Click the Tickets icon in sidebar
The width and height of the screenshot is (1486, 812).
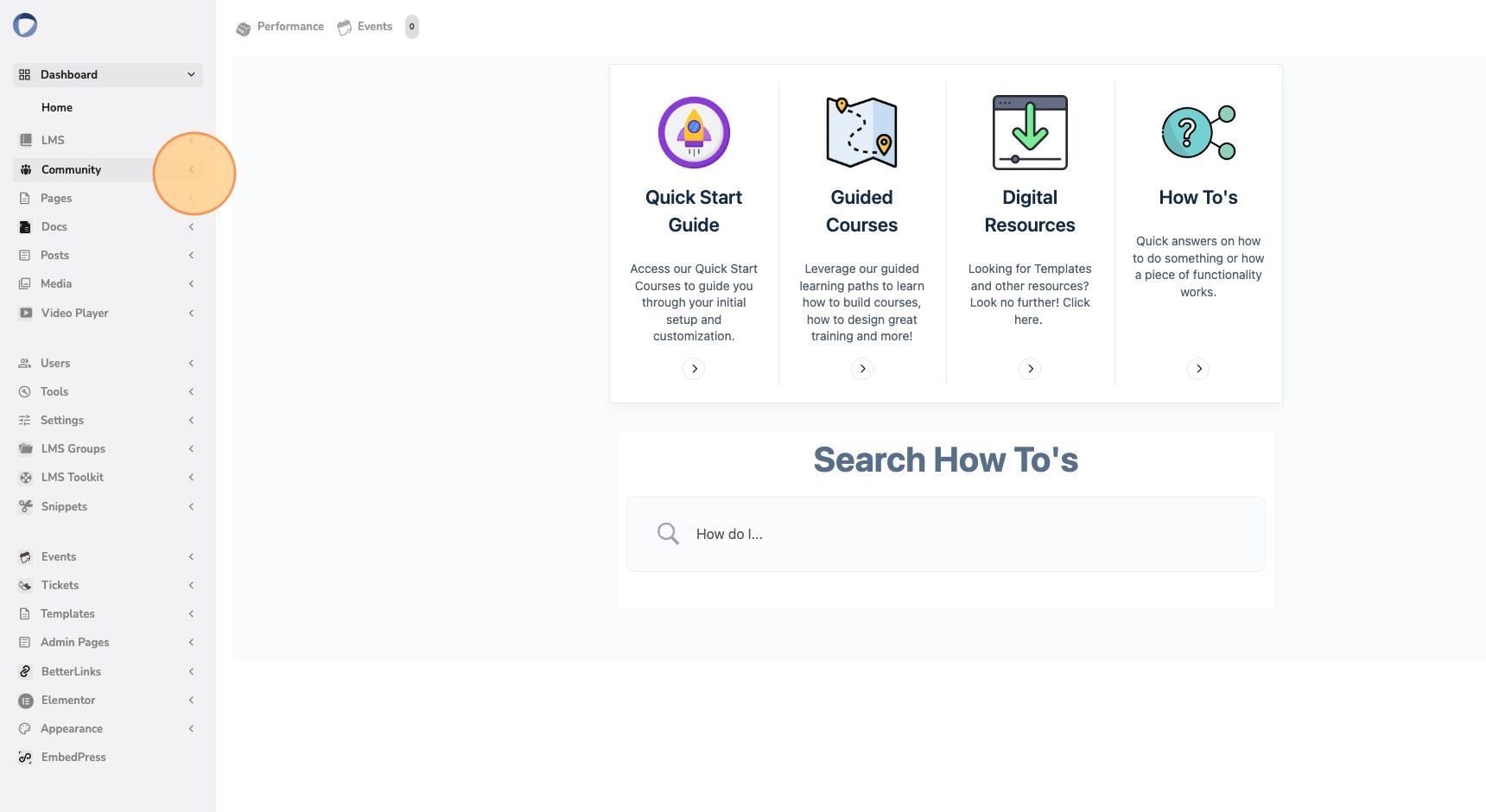pyautogui.click(x=26, y=586)
